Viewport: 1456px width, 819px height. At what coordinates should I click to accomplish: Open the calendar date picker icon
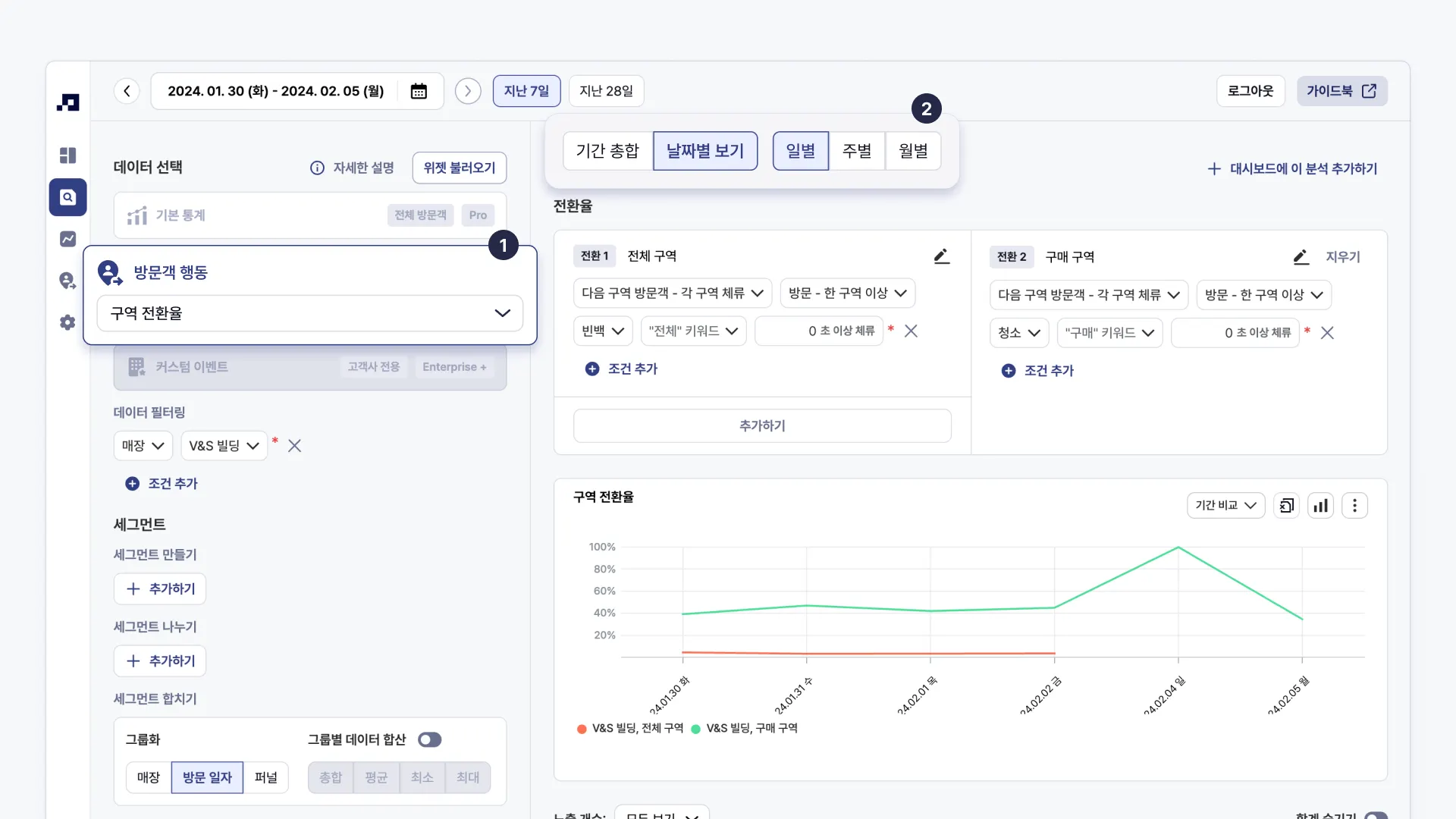click(x=419, y=91)
